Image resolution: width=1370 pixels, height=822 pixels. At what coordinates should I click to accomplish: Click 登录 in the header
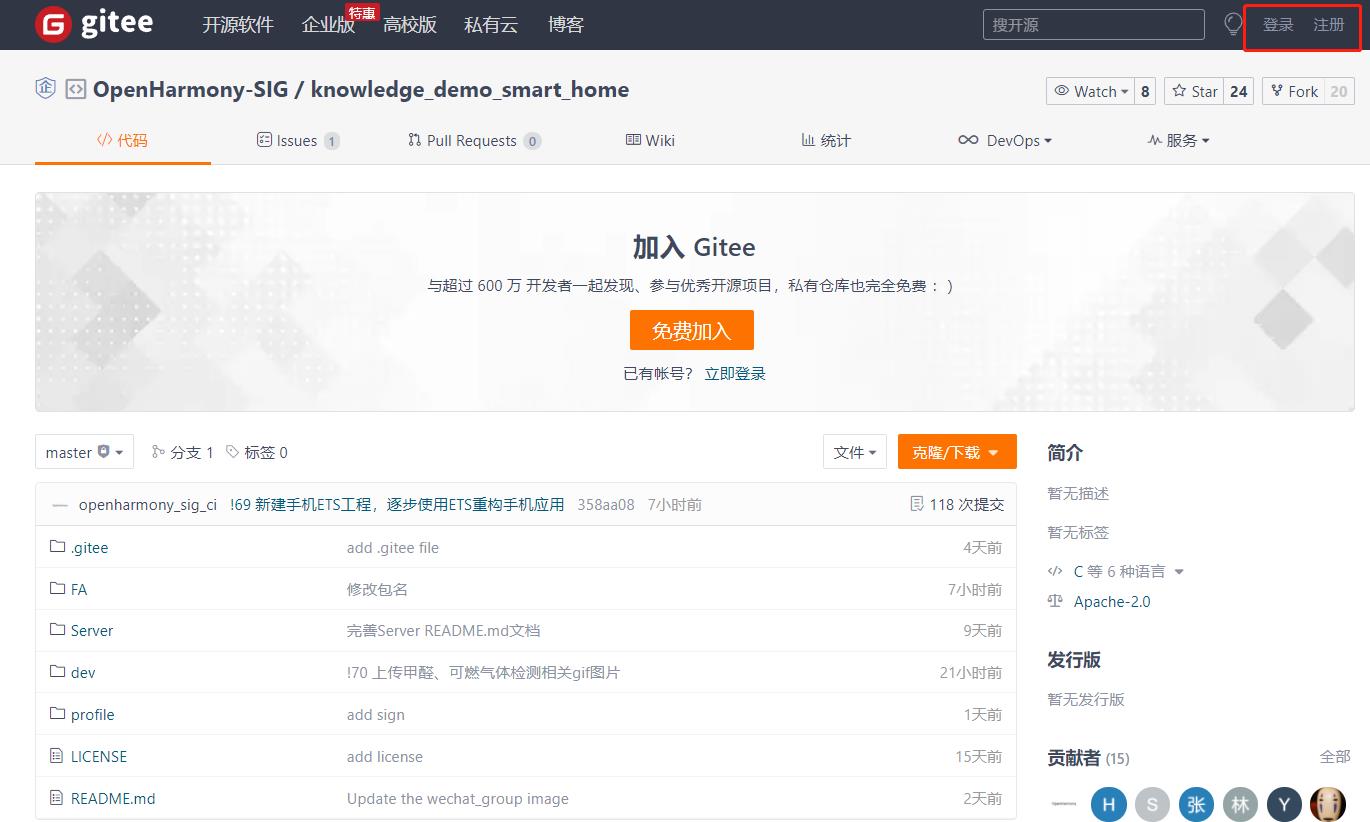(1278, 25)
